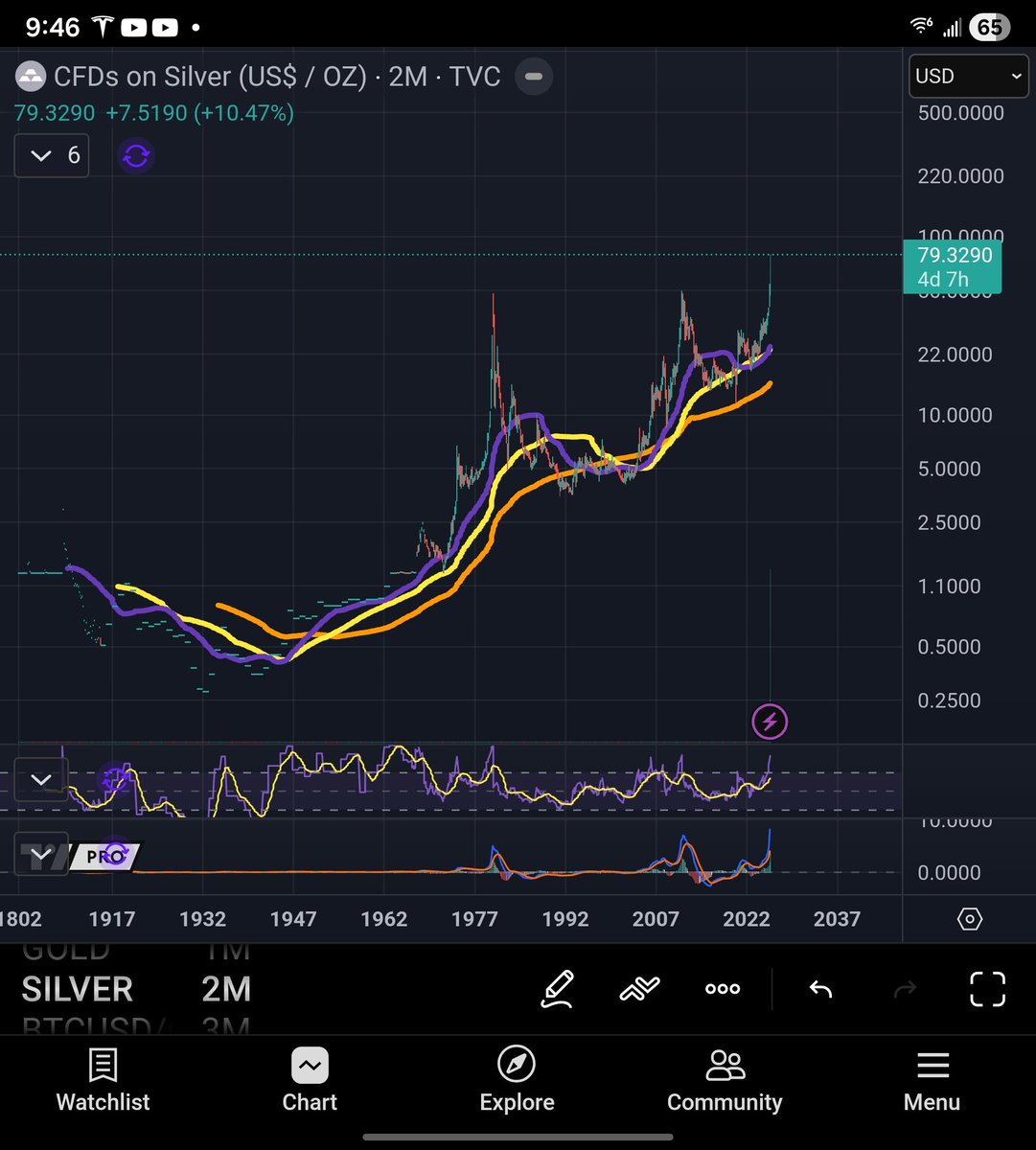Tap the purple refresh icon near legend
The image size is (1036, 1150).
tap(136, 155)
